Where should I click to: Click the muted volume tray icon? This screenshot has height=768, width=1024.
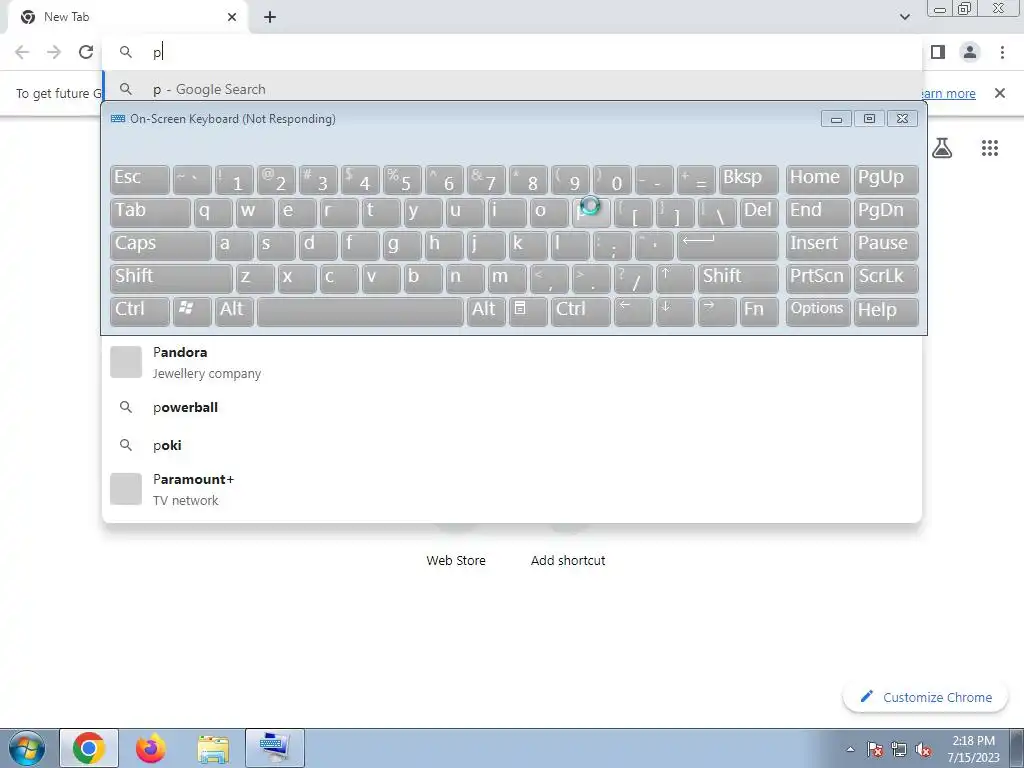[923, 749]
